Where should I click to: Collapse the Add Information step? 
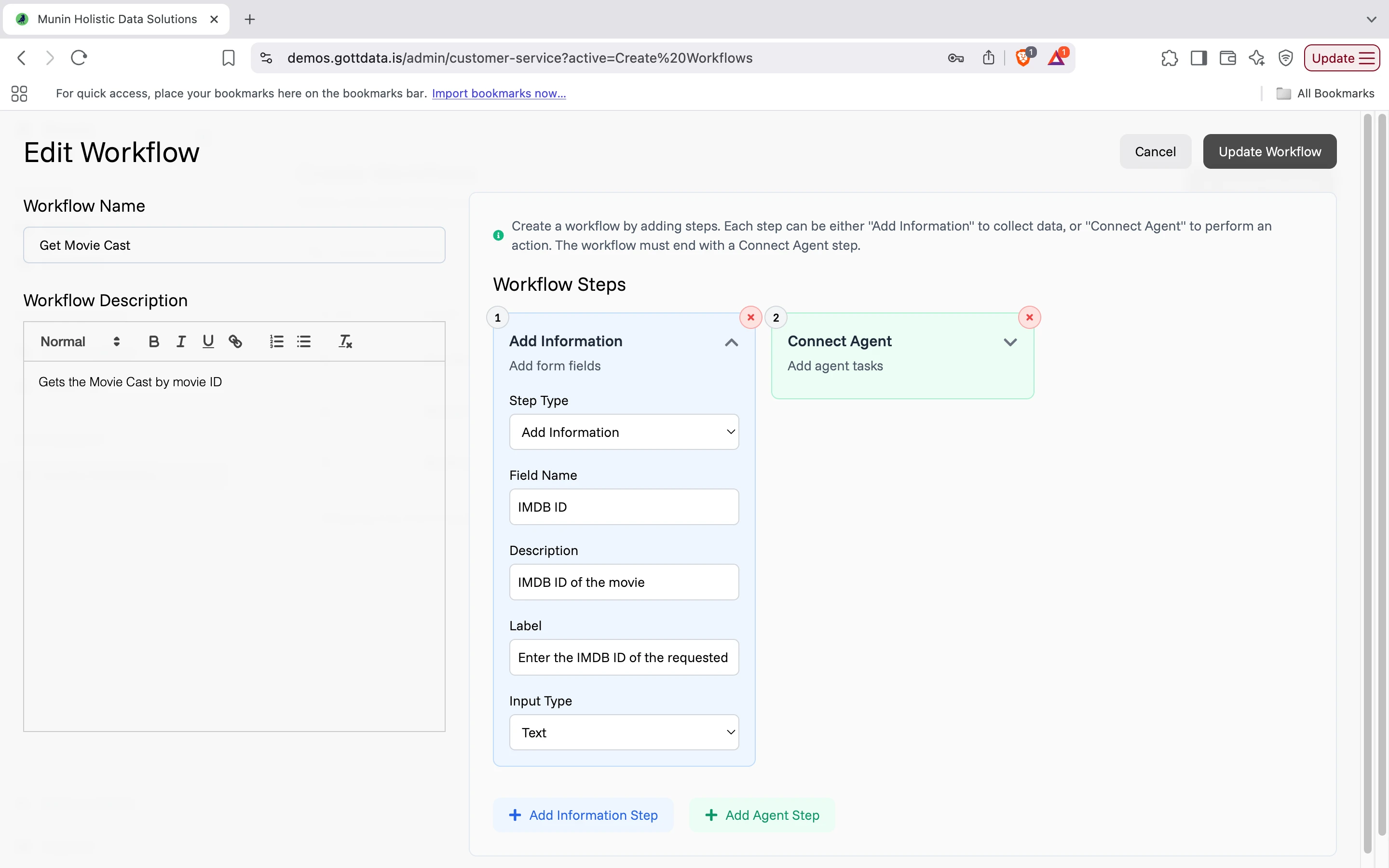[x=730, y=342]
